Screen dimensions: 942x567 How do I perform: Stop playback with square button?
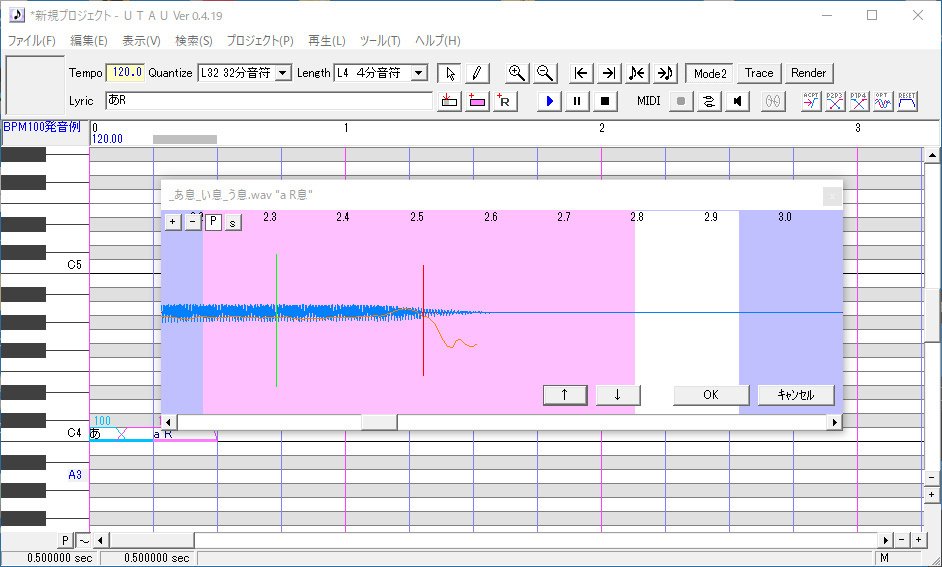click(605, 101)
